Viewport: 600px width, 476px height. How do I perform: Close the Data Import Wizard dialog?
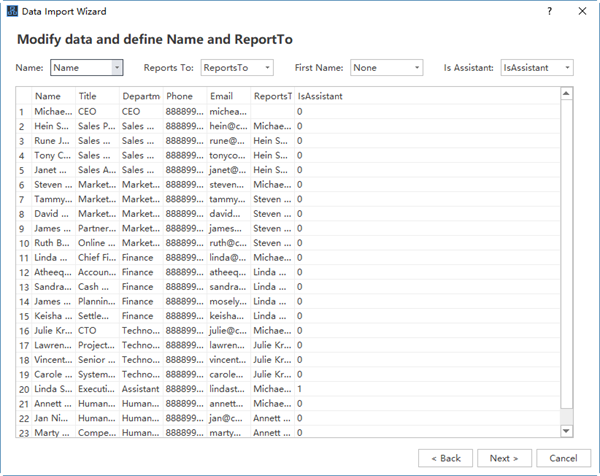(x=582, y=10)
